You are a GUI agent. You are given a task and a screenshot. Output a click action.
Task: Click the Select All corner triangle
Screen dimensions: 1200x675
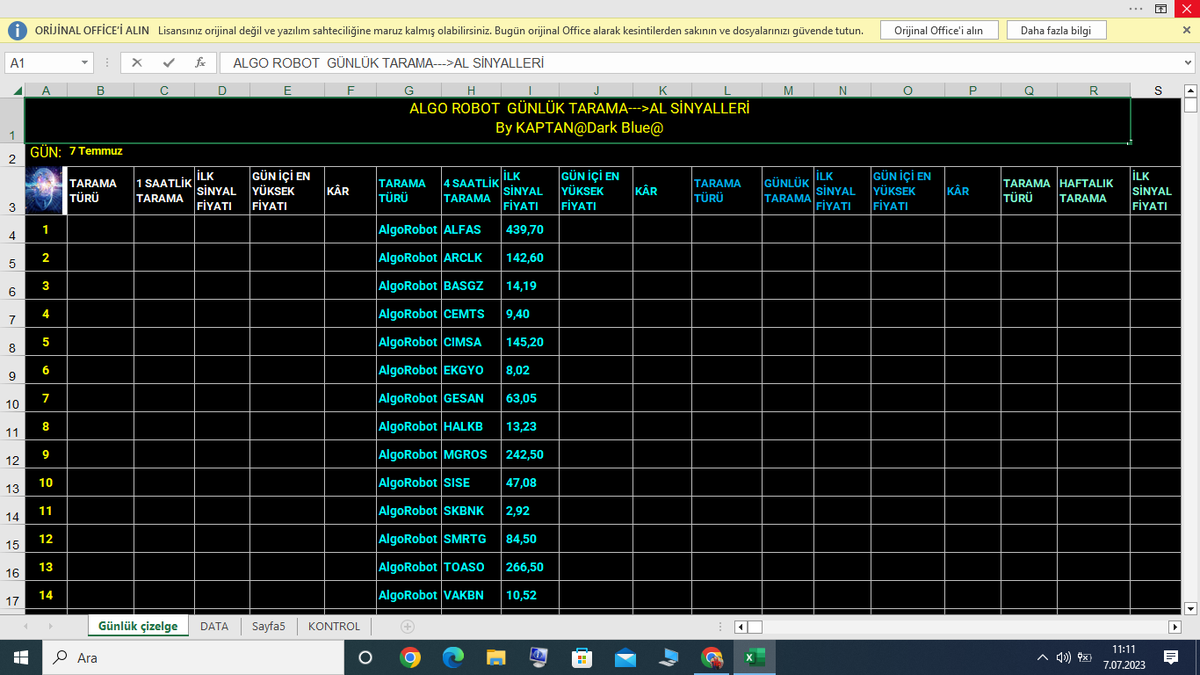(x=16, y=90)
